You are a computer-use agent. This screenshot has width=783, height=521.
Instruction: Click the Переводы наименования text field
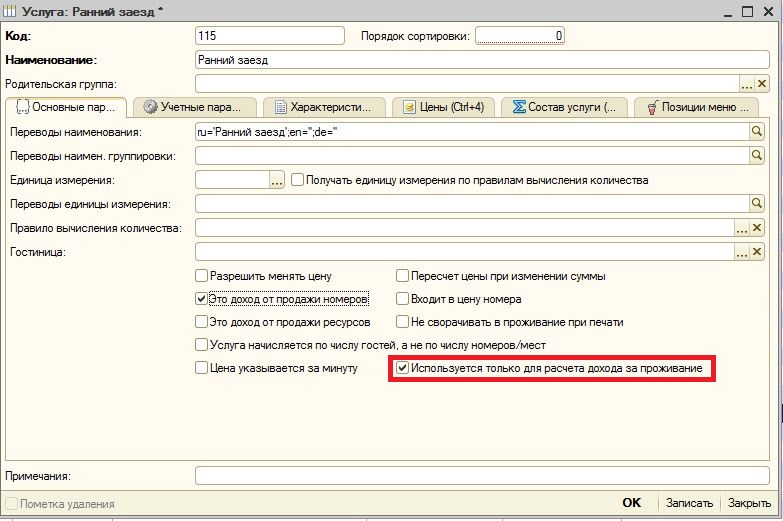tap(472, 132)
